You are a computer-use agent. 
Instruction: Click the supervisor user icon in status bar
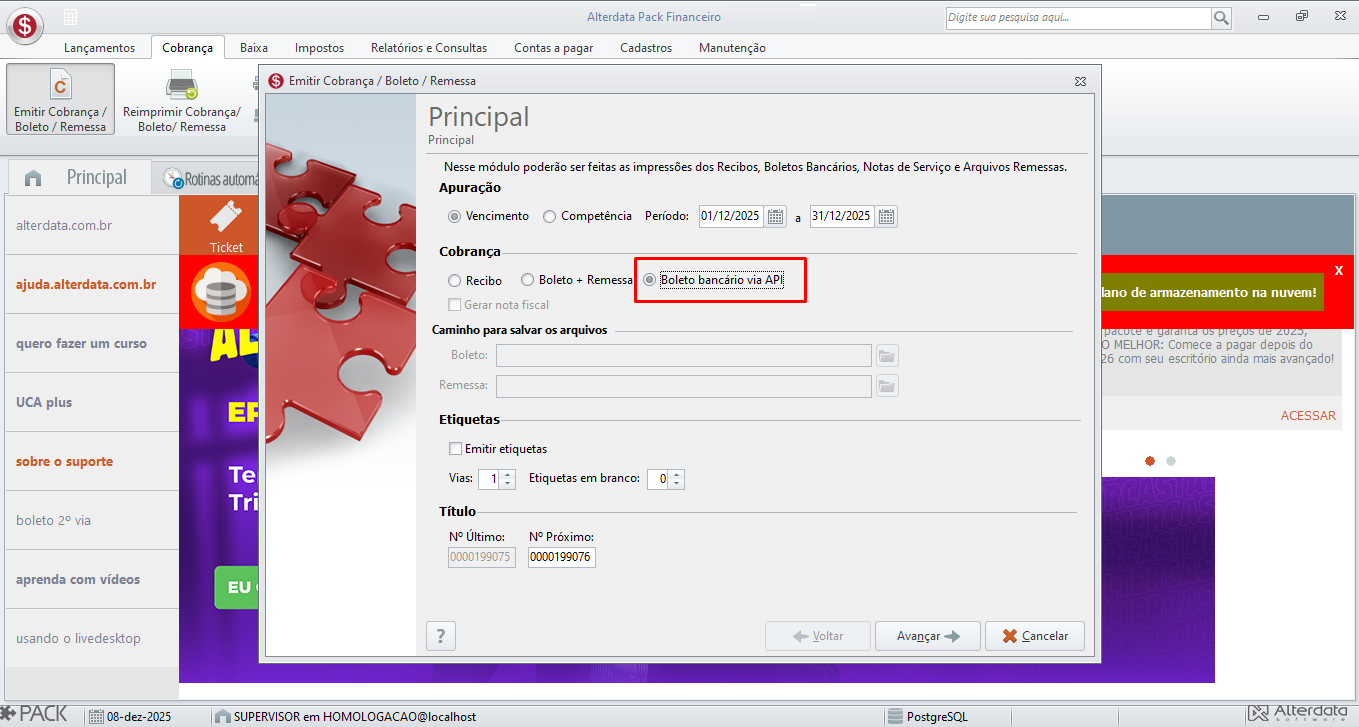(222, 716)
